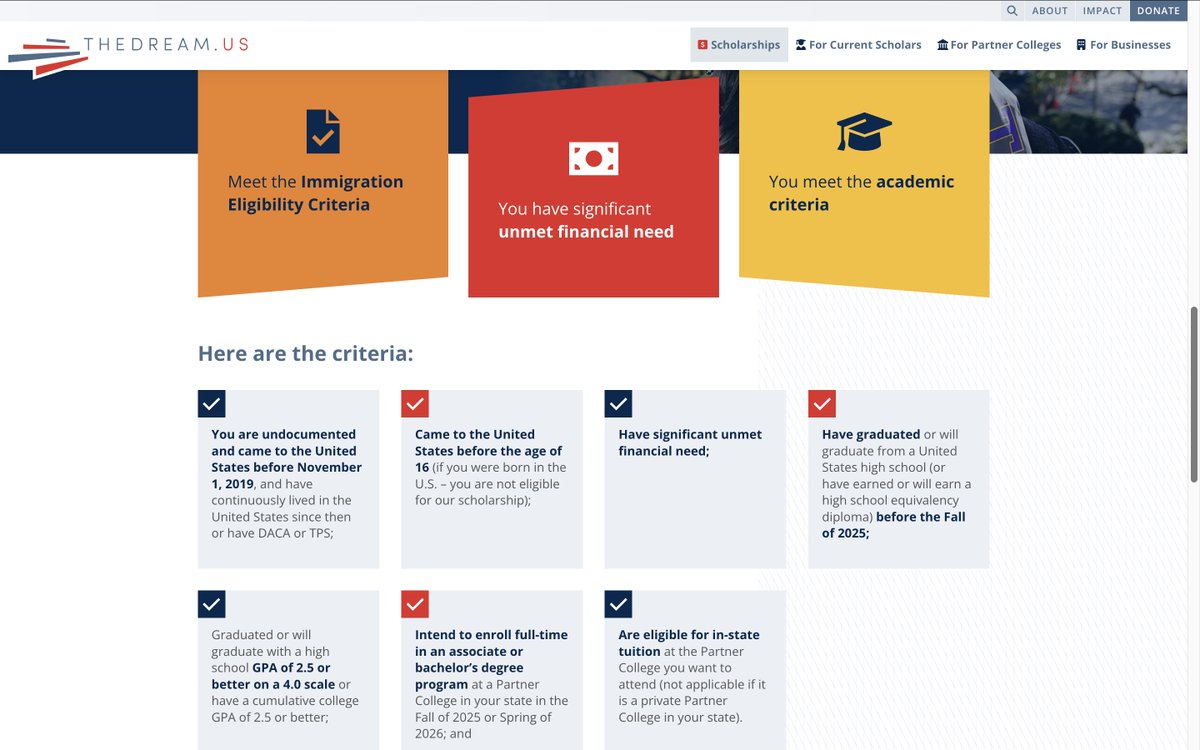Click the graduate icon beside For Current Scholars

coord(800,45)
